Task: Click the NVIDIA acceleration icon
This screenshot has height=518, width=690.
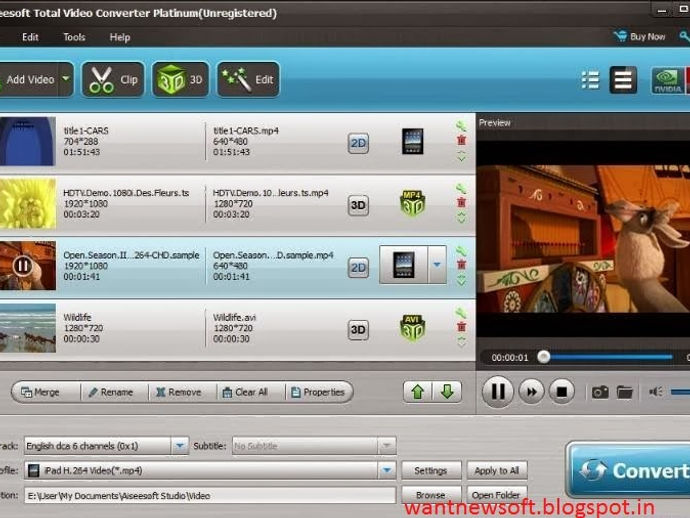Action: coord(668,81)
